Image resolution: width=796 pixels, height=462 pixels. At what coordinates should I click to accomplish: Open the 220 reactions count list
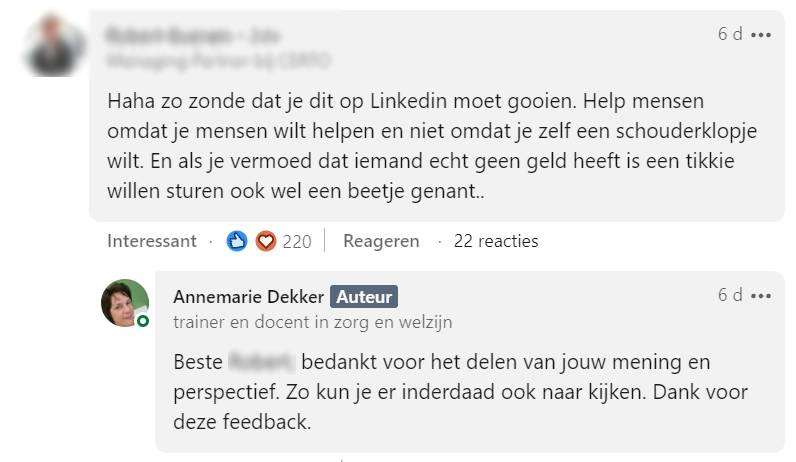(297, 241)
